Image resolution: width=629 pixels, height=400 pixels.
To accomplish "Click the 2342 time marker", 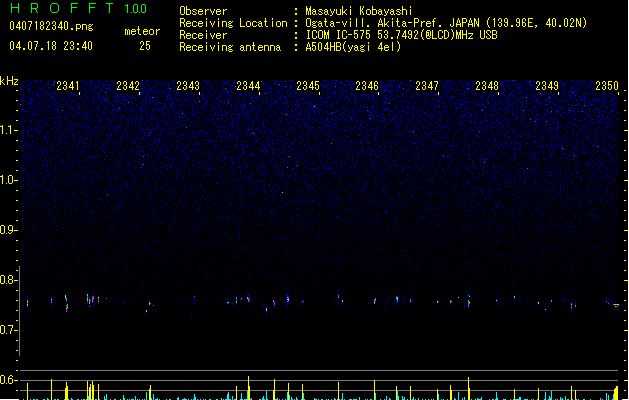I will pos(128,86).
